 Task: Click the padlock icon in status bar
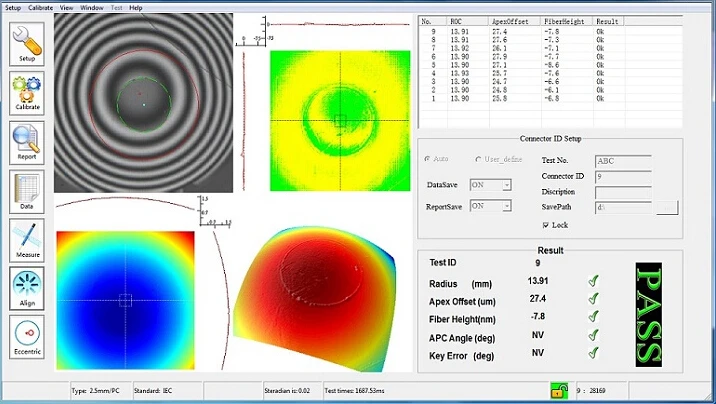(554, 390)
